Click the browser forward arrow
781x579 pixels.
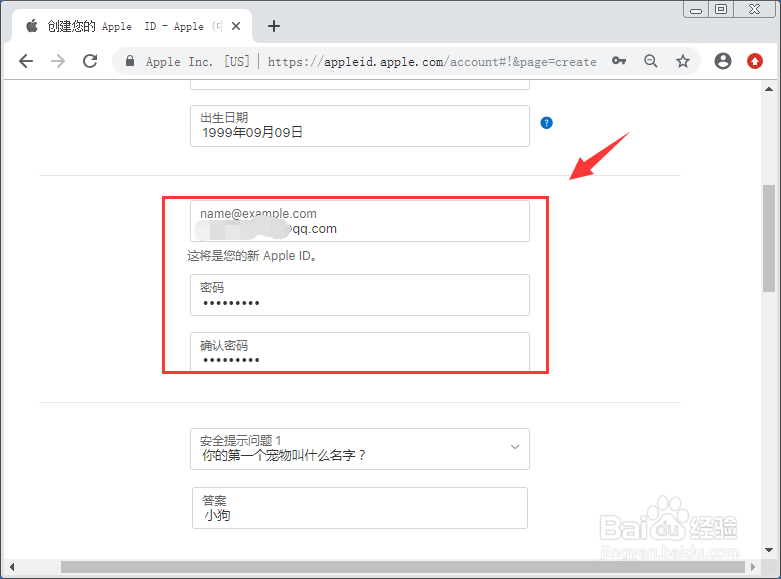click(58, 61)
